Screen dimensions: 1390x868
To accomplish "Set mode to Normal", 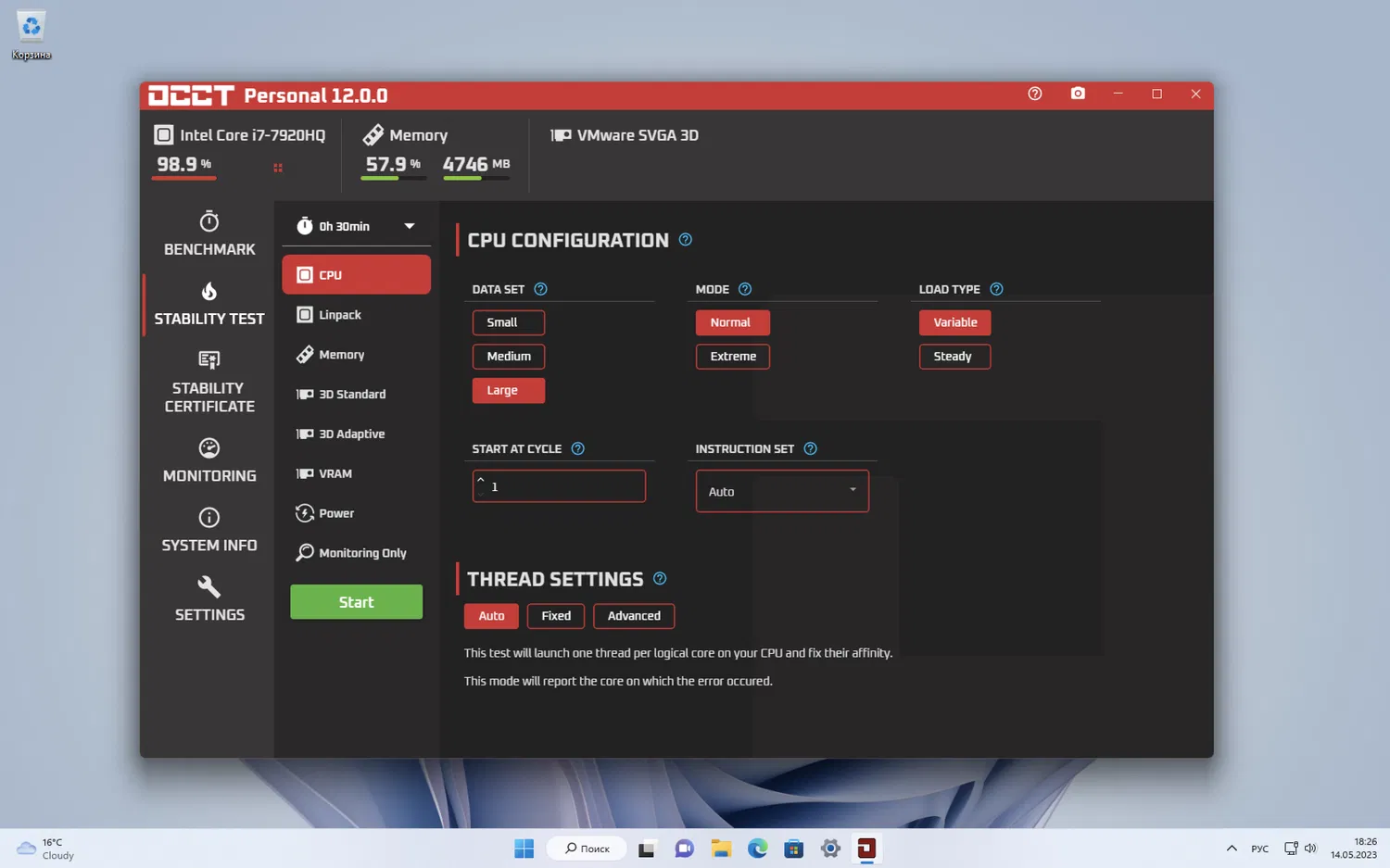I will (x=733, y=322).
